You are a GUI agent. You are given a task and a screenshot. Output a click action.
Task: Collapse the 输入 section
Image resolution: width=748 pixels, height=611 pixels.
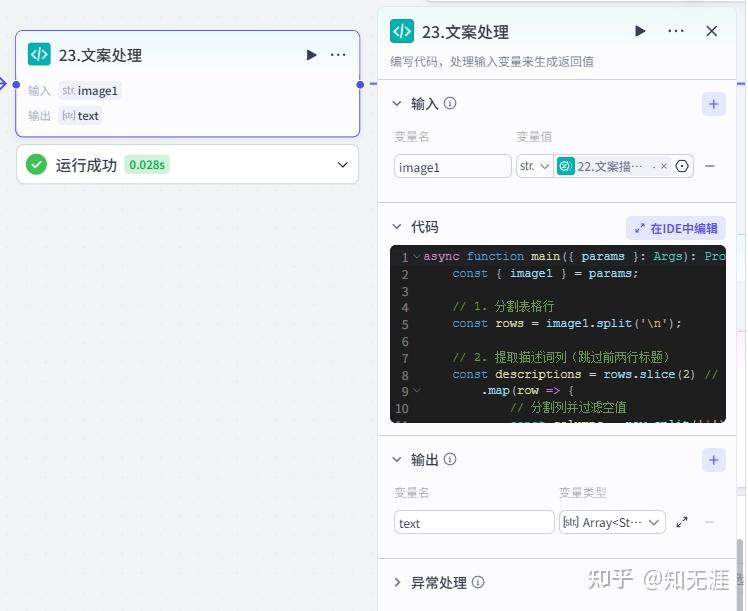pyautogui.click(x=397, y=104)
